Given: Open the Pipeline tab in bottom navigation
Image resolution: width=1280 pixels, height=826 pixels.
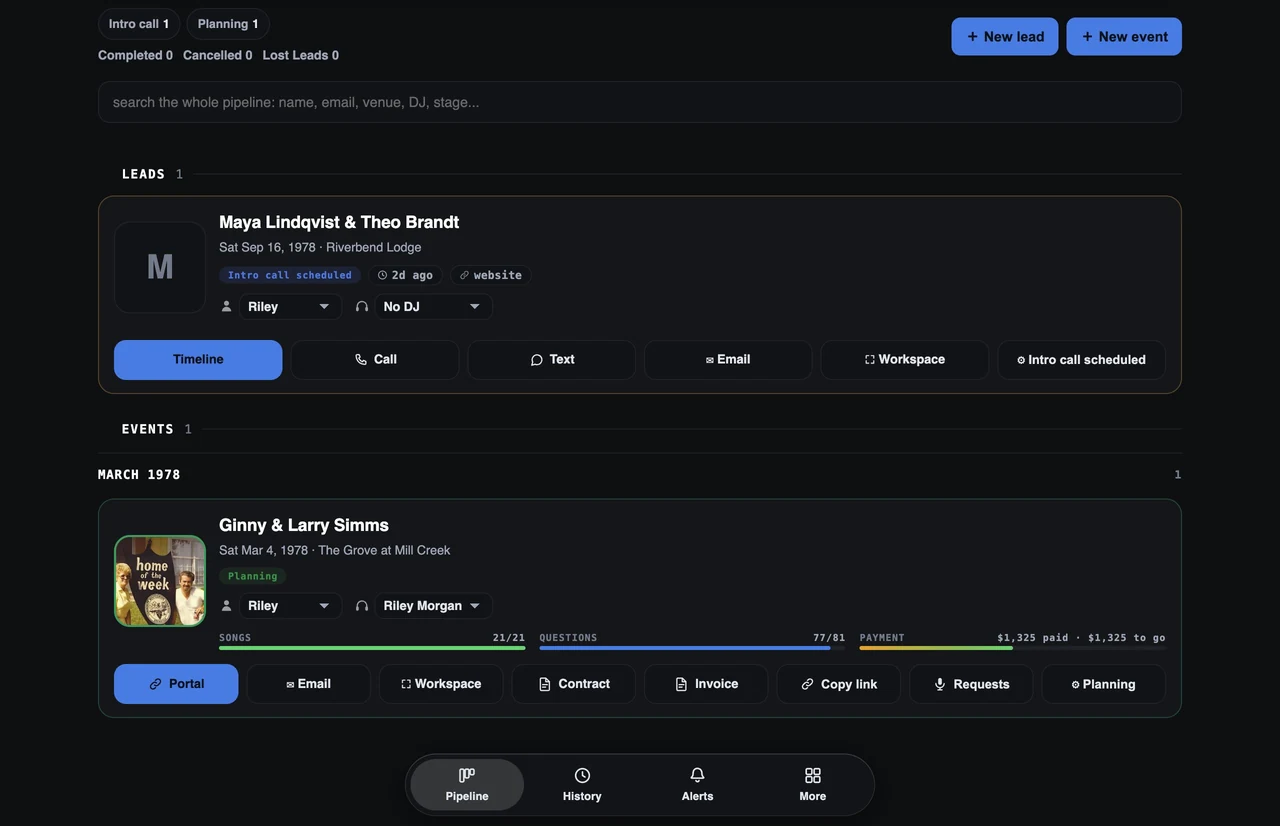Looking at the screenshot, I should pyautogui.click(x=467, y=785).
